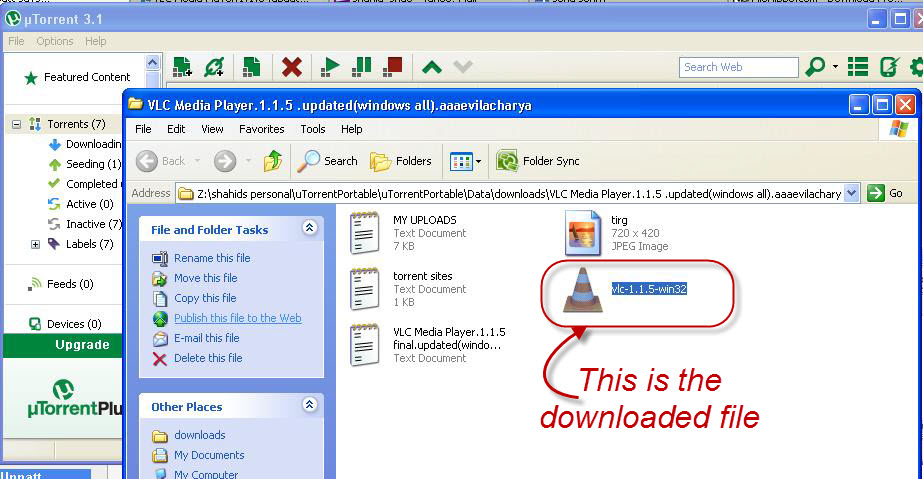Open Explorer View menu

pyautogui.click(x=212, y=129)
